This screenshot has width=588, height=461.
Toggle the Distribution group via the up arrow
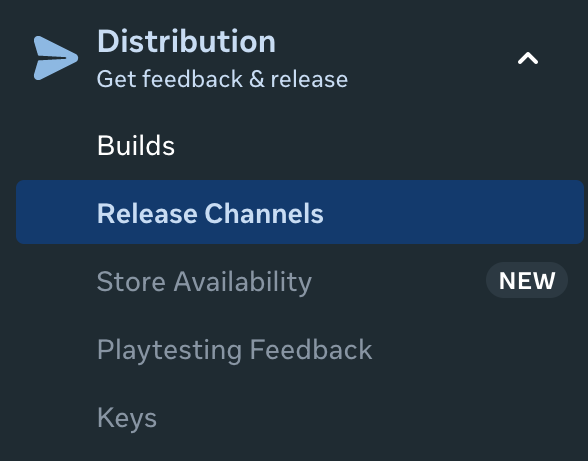point(528,58)
